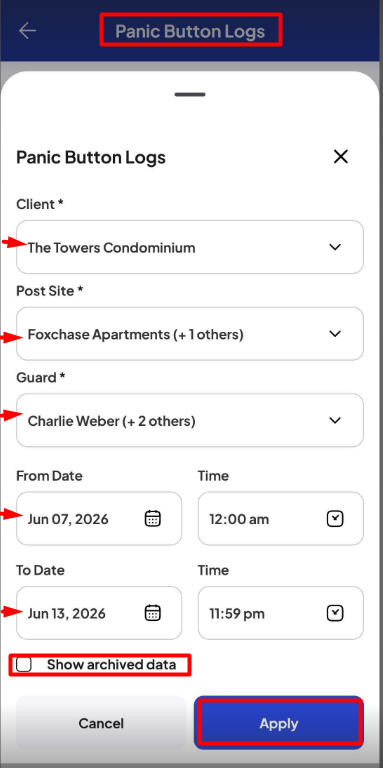This screenshot has width=383, height=768.
Task: Apply the selected log filters
Action: (x=279, y=723)
